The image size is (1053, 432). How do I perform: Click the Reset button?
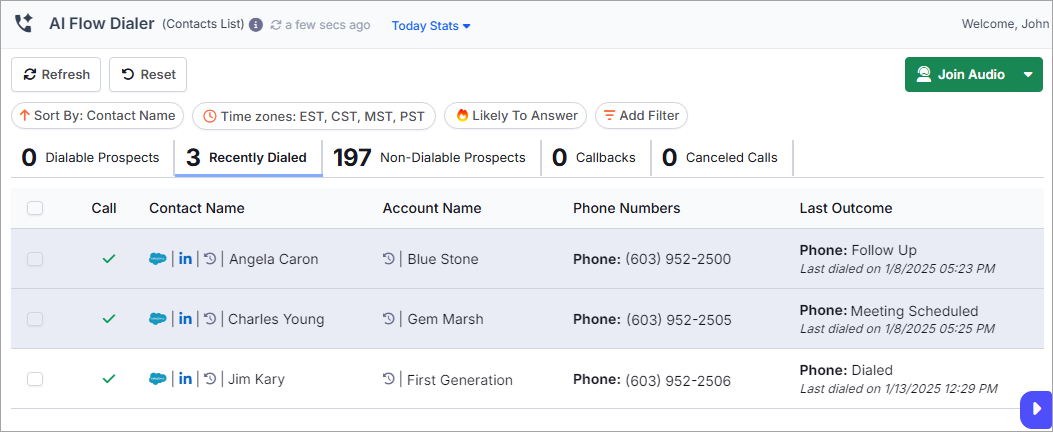(x=148, y=75)
